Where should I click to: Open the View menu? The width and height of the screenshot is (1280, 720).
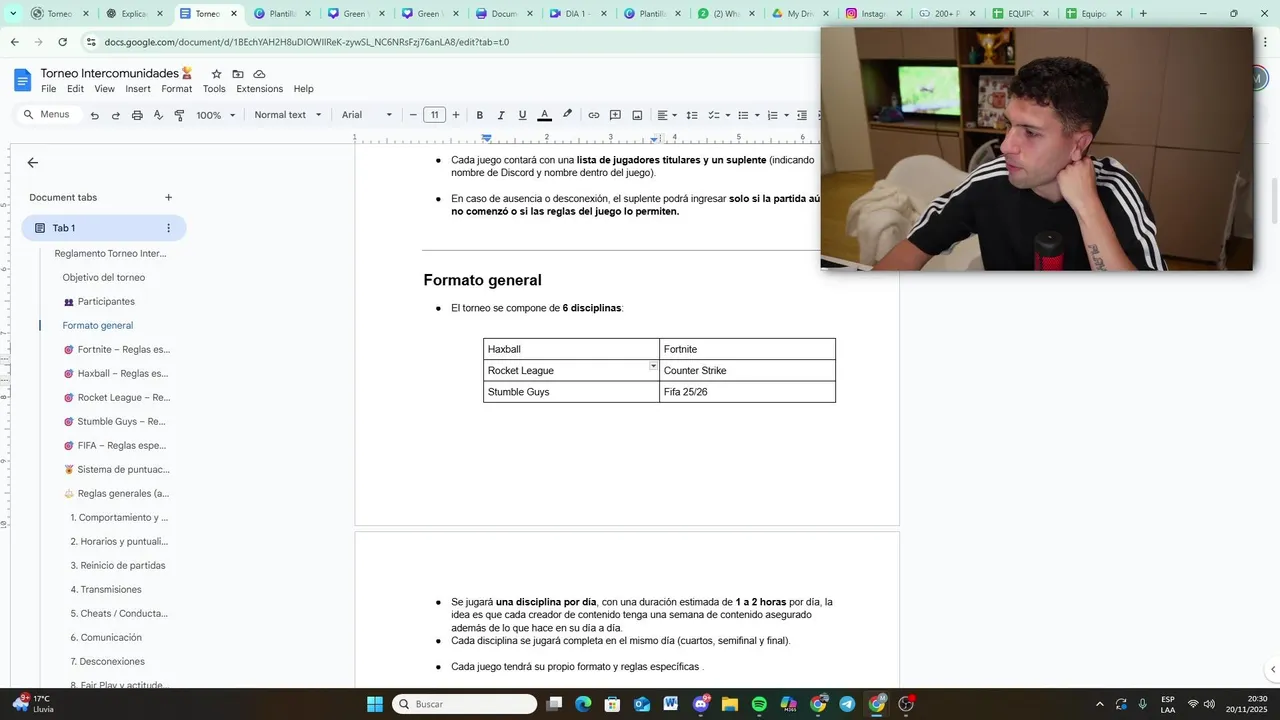point(104,89)
